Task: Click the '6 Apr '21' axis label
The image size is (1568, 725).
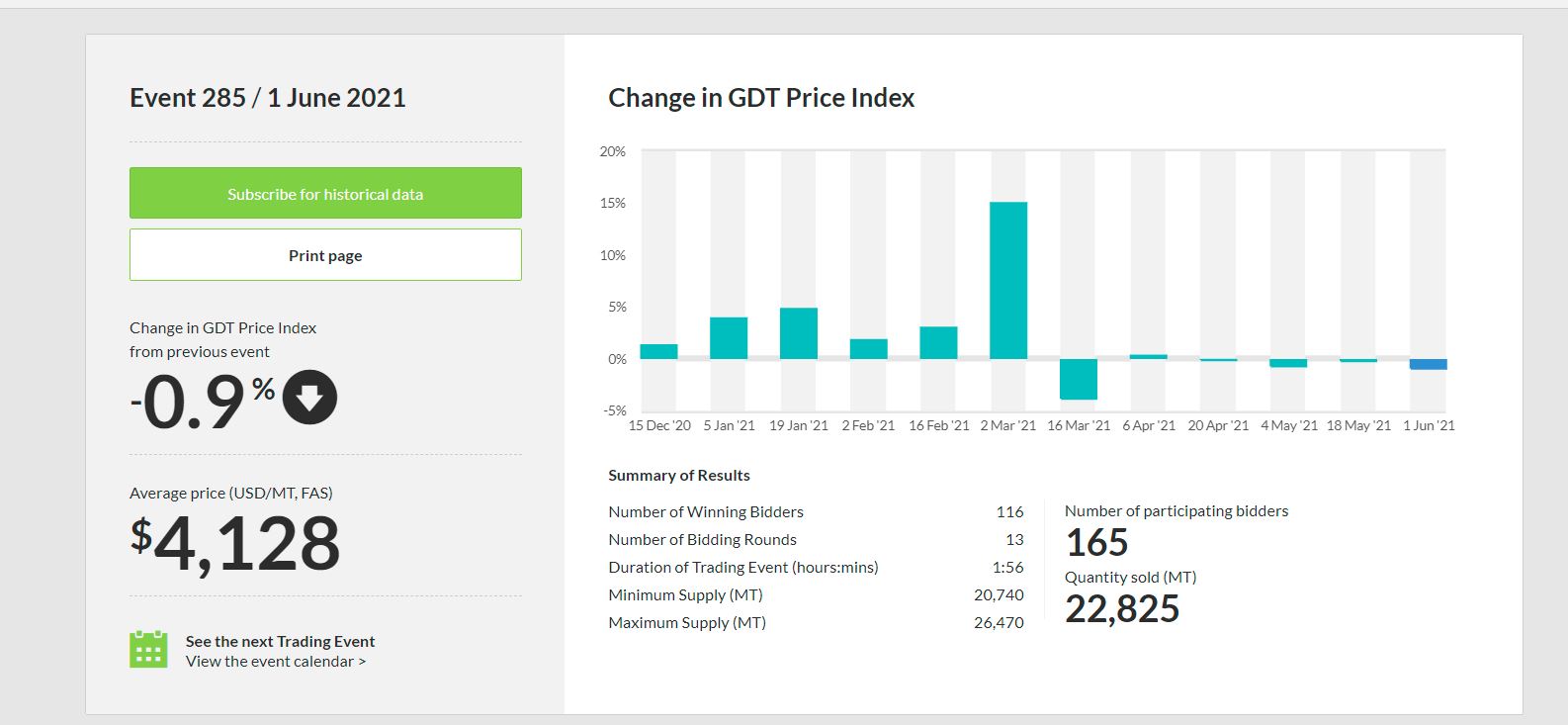Action: pos(1149,425)
